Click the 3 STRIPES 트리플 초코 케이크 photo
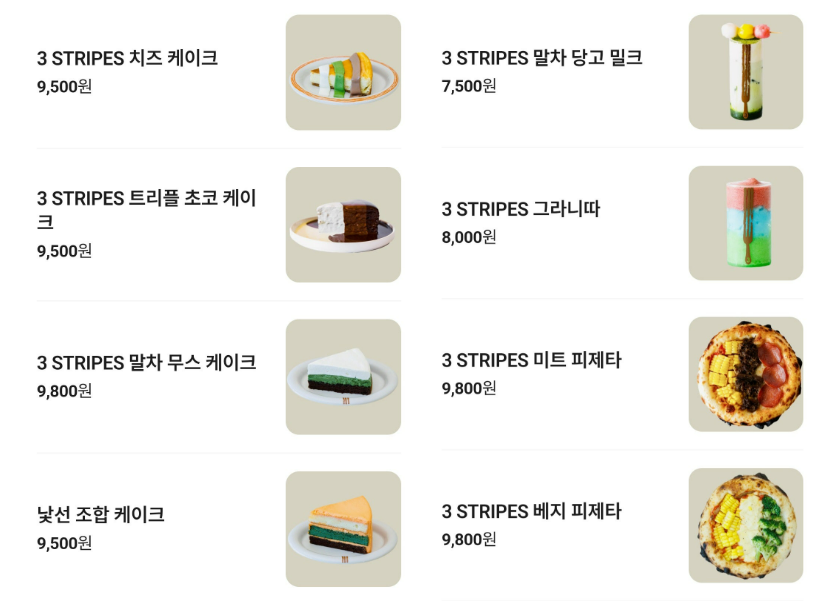The width and height of the screenshot is (827, 607). point(343,224)
